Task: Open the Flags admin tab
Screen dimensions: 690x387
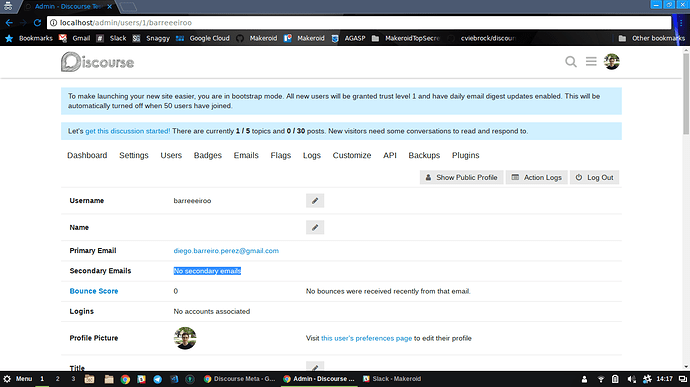Action: [281, 155]
